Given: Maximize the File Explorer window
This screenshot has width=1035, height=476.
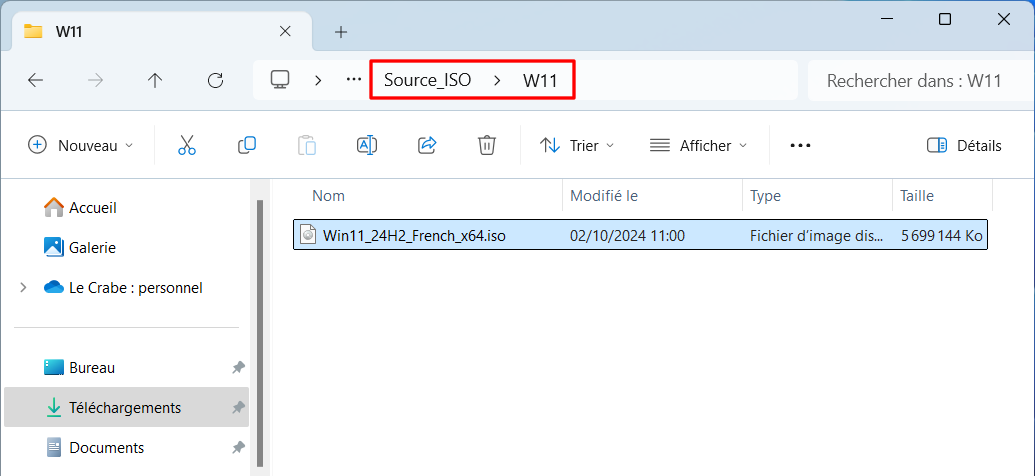Looking at the screenshot, I should (945, 19).
